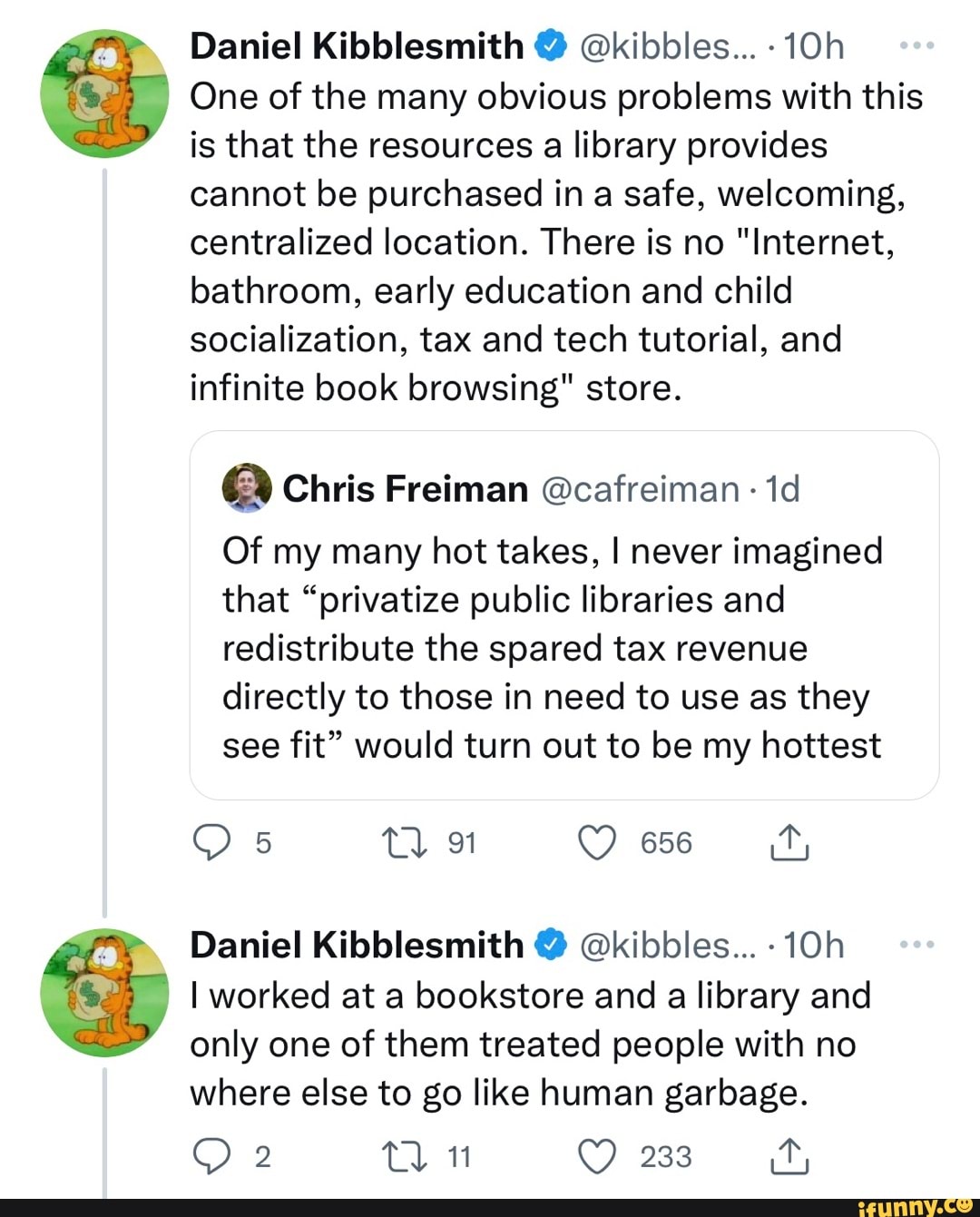The image size is (980, 1217).
Task: Share the first tweet via the share icon
Action: (x=789, y=842)
